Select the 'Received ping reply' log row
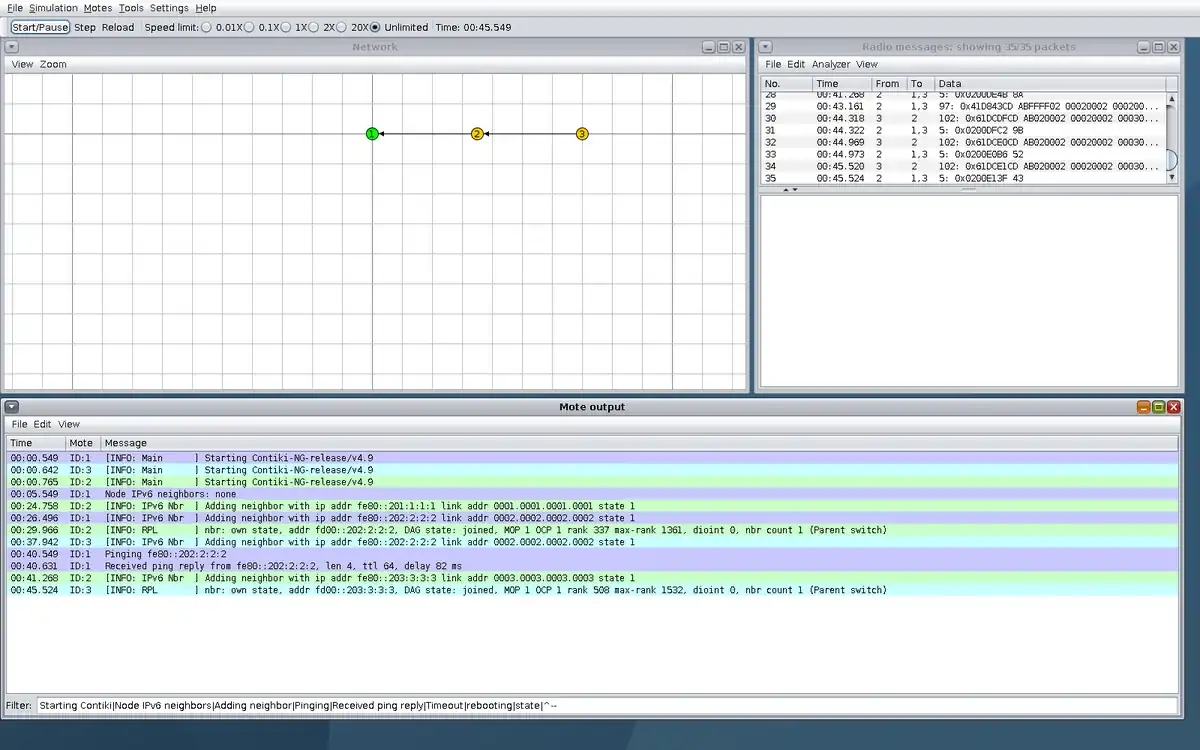The height and width of the screenshot is (750, 1200). tap(593, 566)
